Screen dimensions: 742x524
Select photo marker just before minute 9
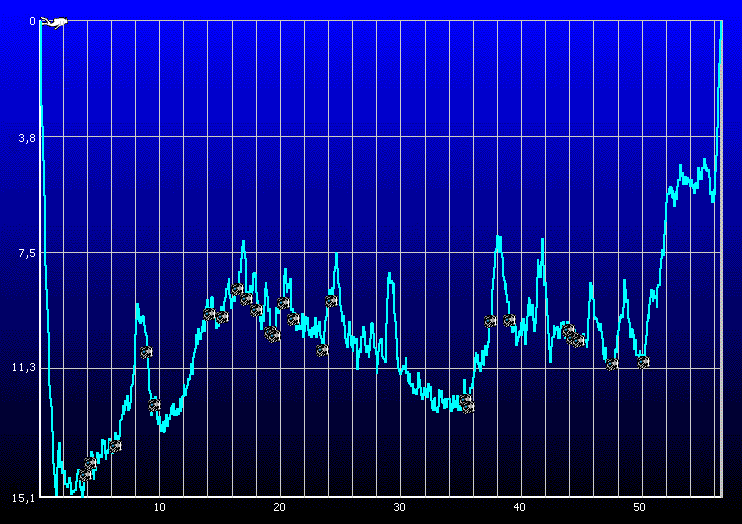146,352
